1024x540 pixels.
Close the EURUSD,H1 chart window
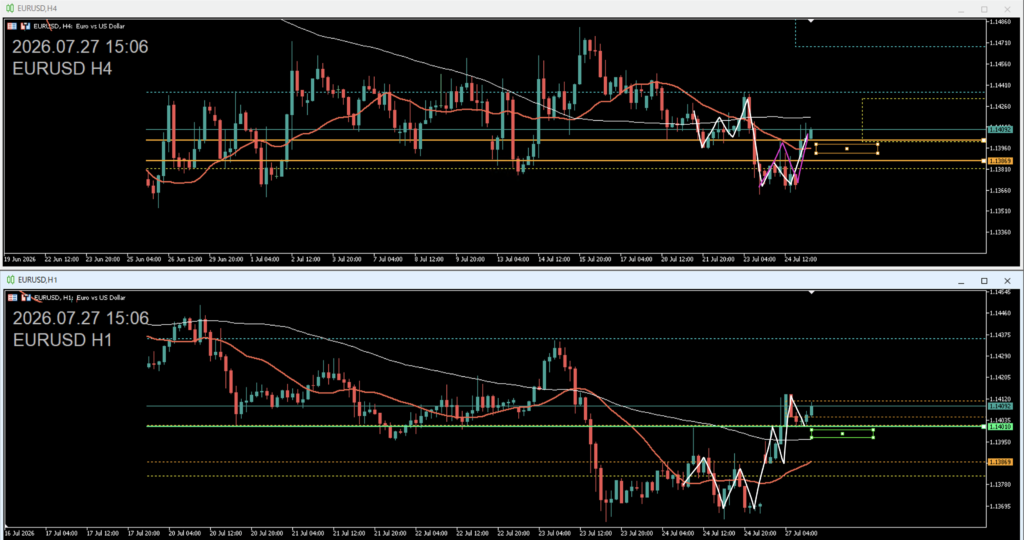tap(1007, 281)
